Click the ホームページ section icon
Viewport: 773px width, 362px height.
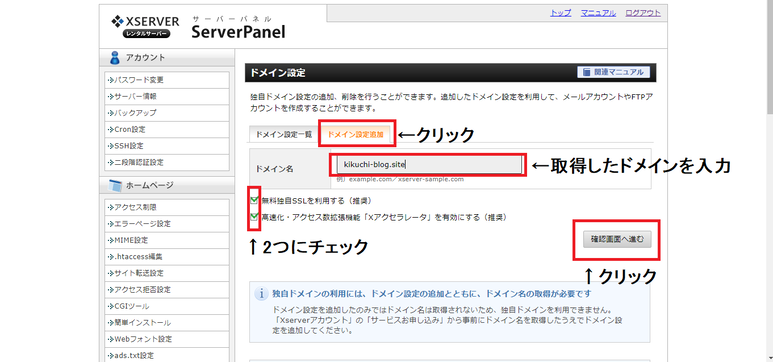115,186
